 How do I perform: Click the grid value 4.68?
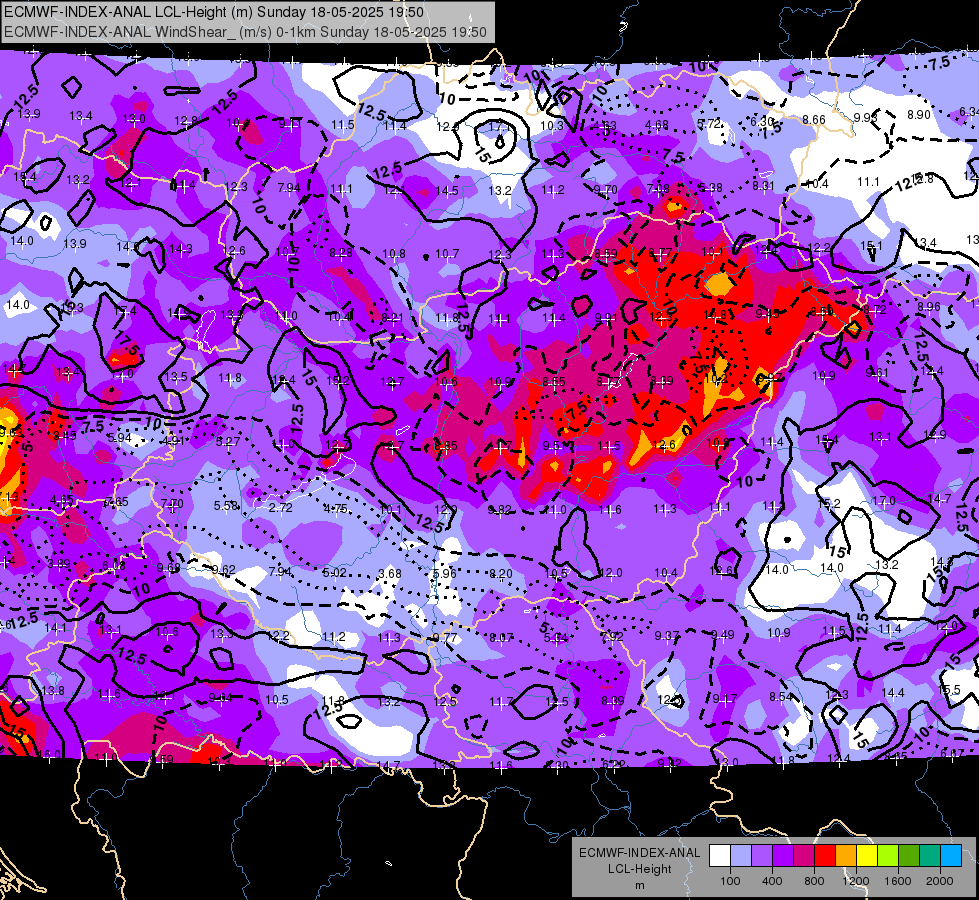point(656,126)
